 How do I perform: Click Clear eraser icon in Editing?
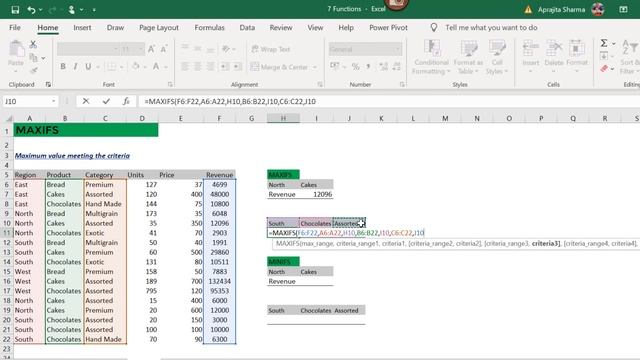604,69
